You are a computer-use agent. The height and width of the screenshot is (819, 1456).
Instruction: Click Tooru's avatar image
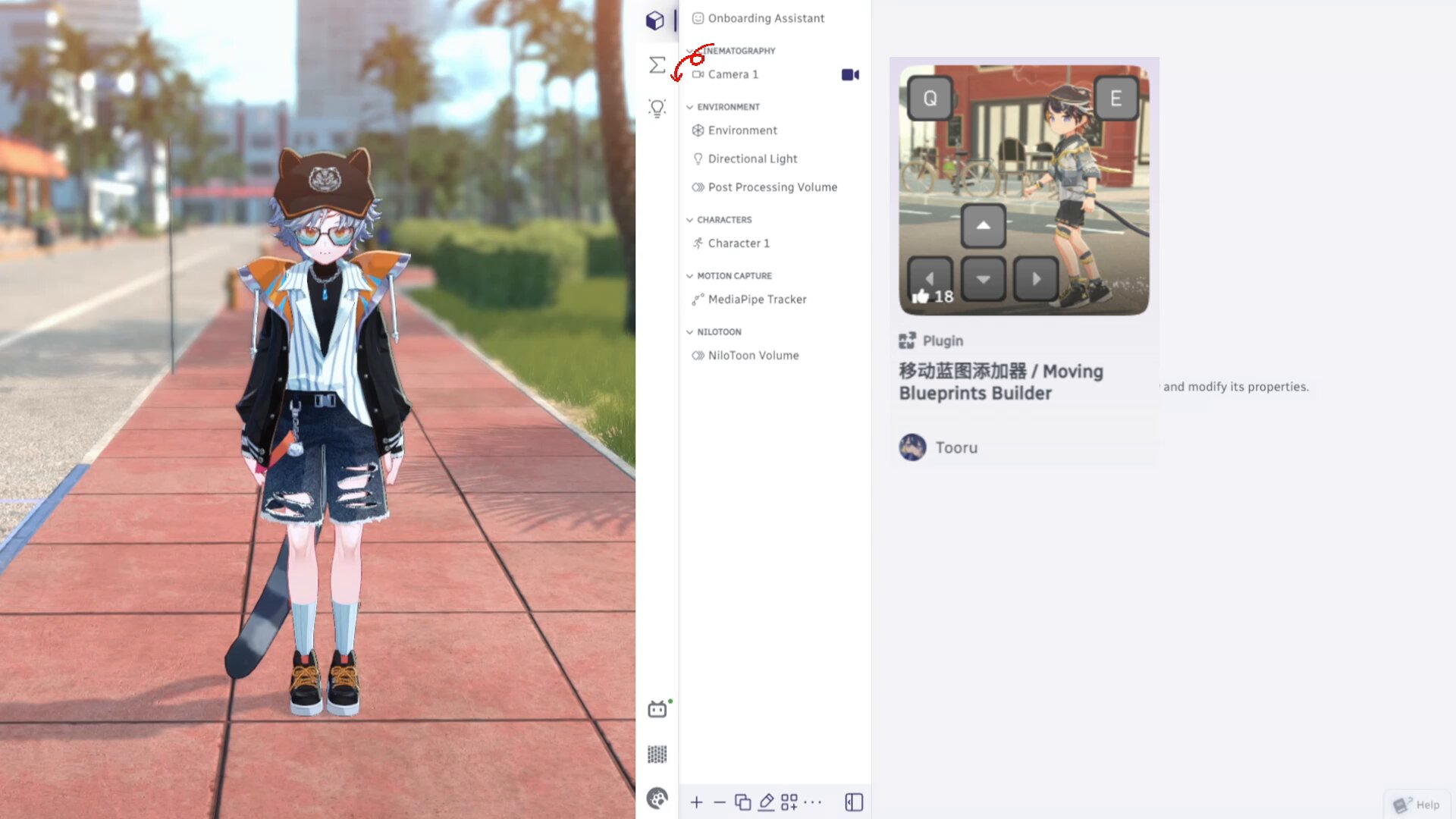tap(912, 447)
